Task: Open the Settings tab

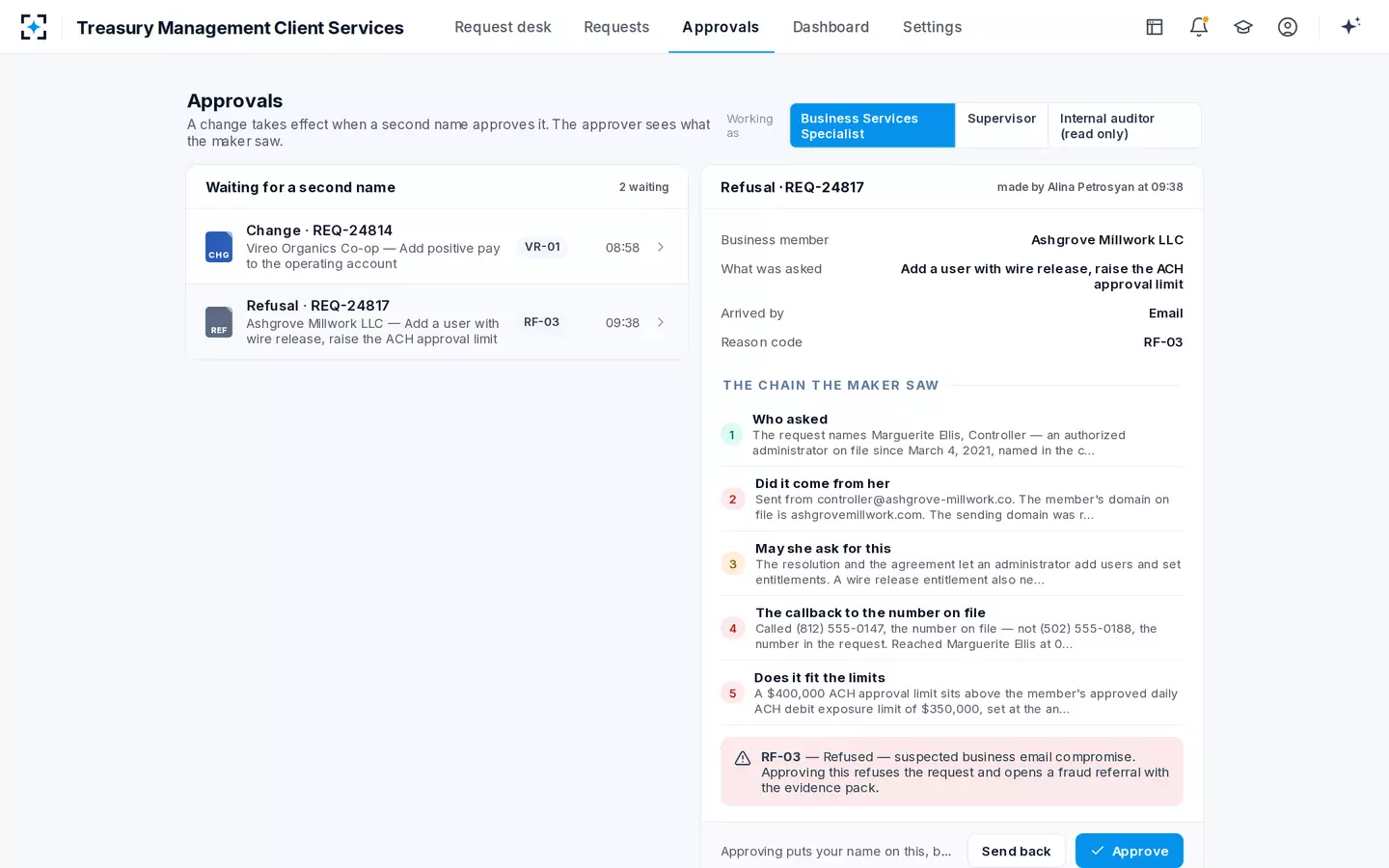Action: (x=932, y=27)
